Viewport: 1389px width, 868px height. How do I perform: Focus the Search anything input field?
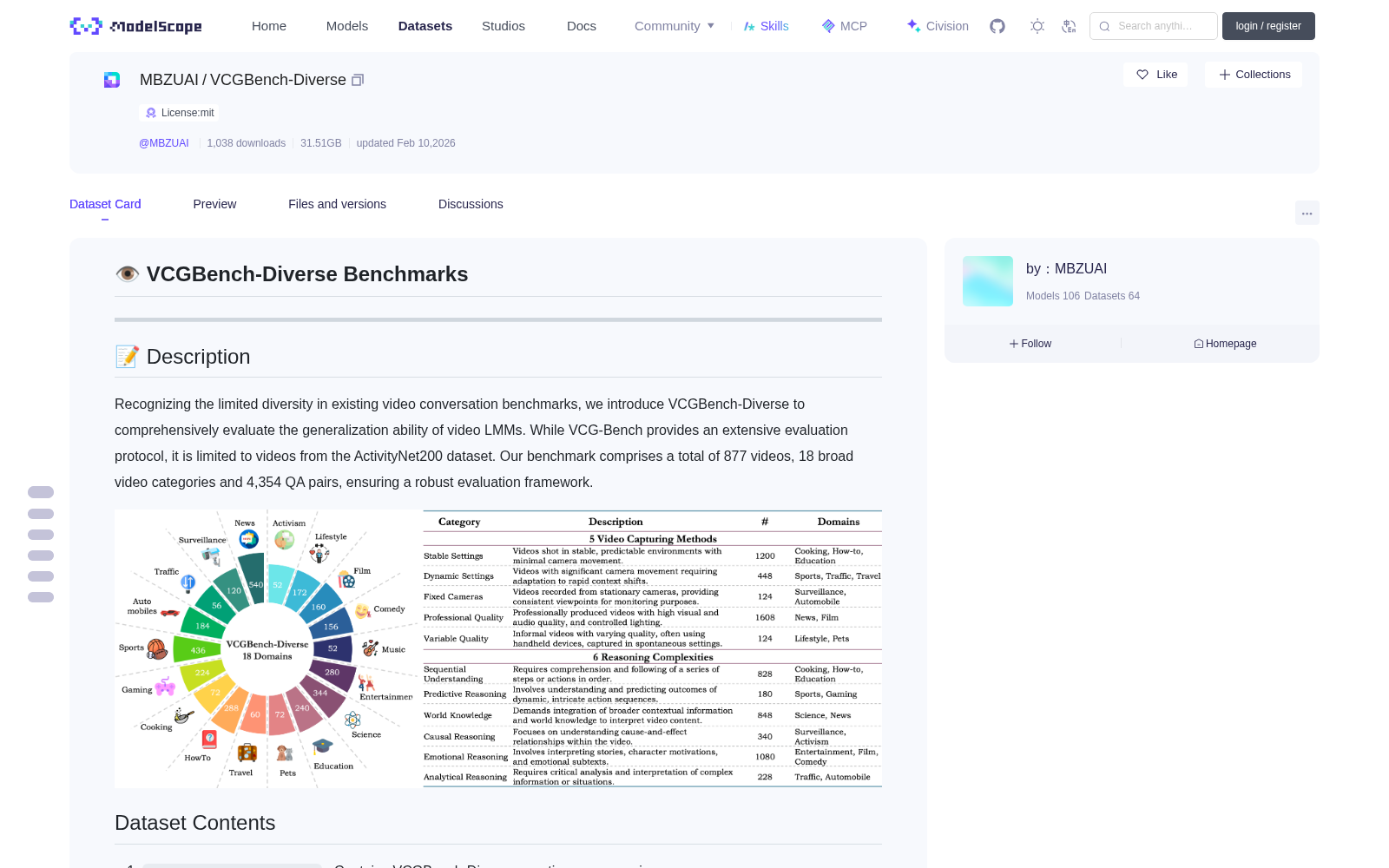(1154, 26)
